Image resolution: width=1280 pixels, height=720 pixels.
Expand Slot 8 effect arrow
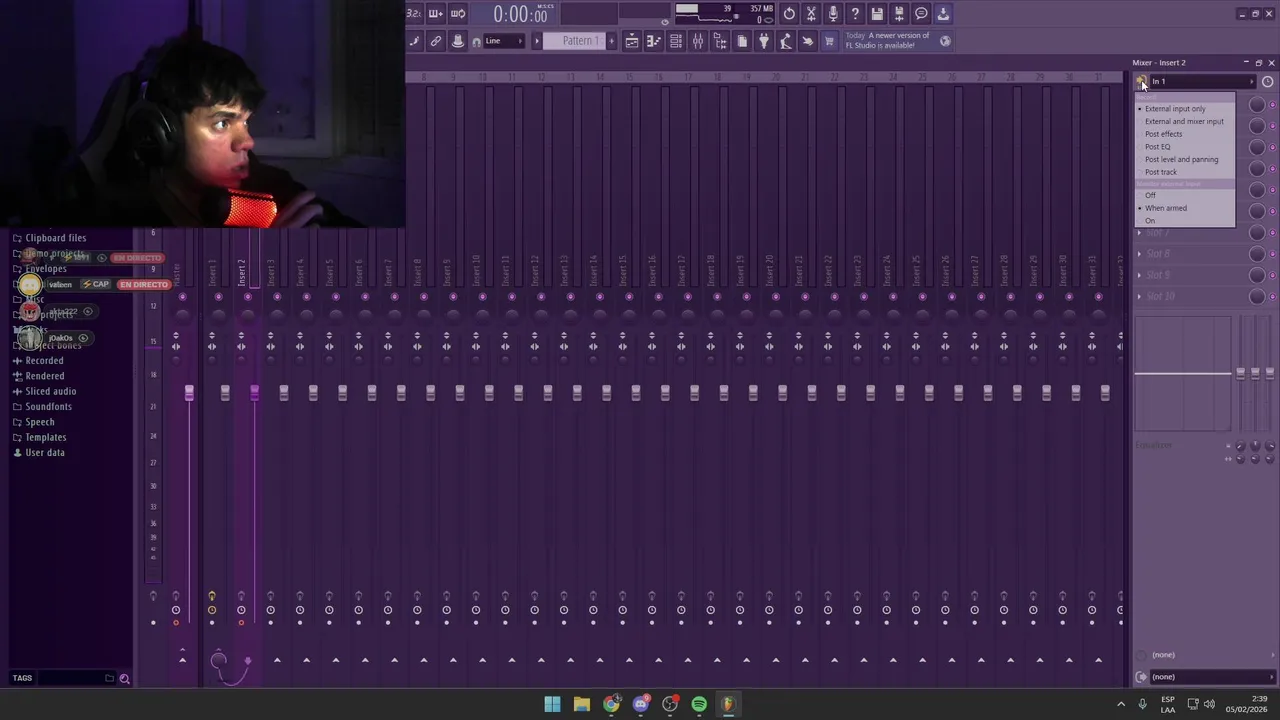[1139, 254]
